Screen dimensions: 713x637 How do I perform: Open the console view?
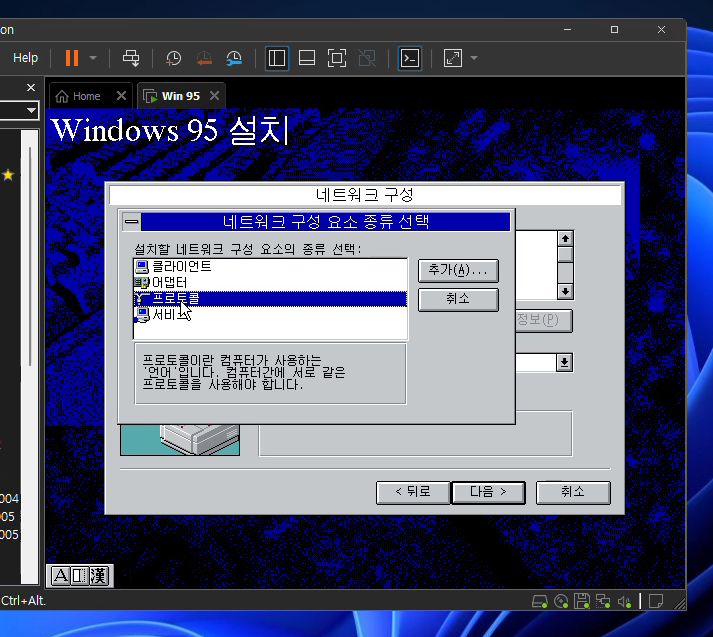410,58
